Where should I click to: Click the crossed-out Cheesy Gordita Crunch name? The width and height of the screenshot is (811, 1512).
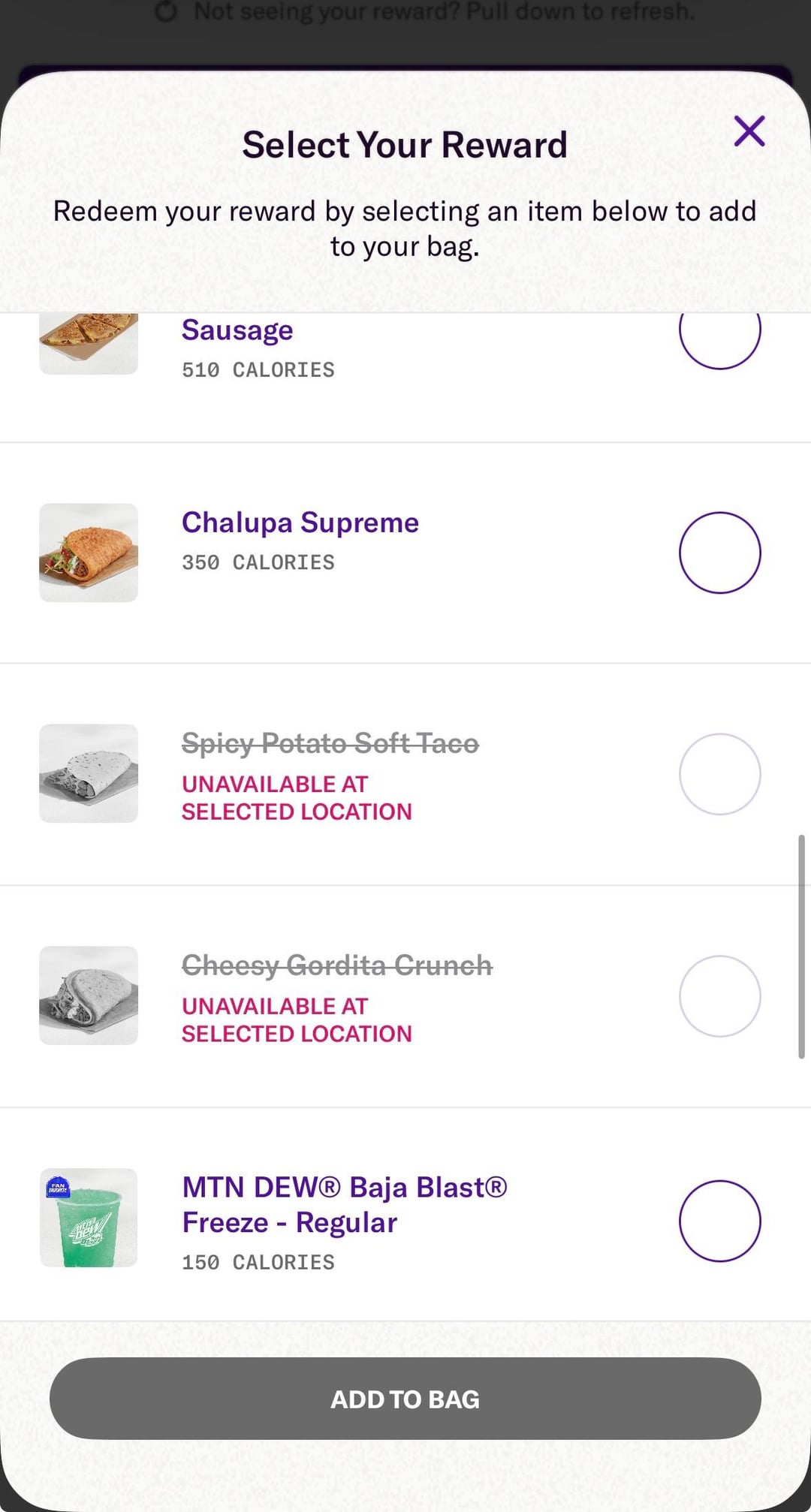pos(337,965)
